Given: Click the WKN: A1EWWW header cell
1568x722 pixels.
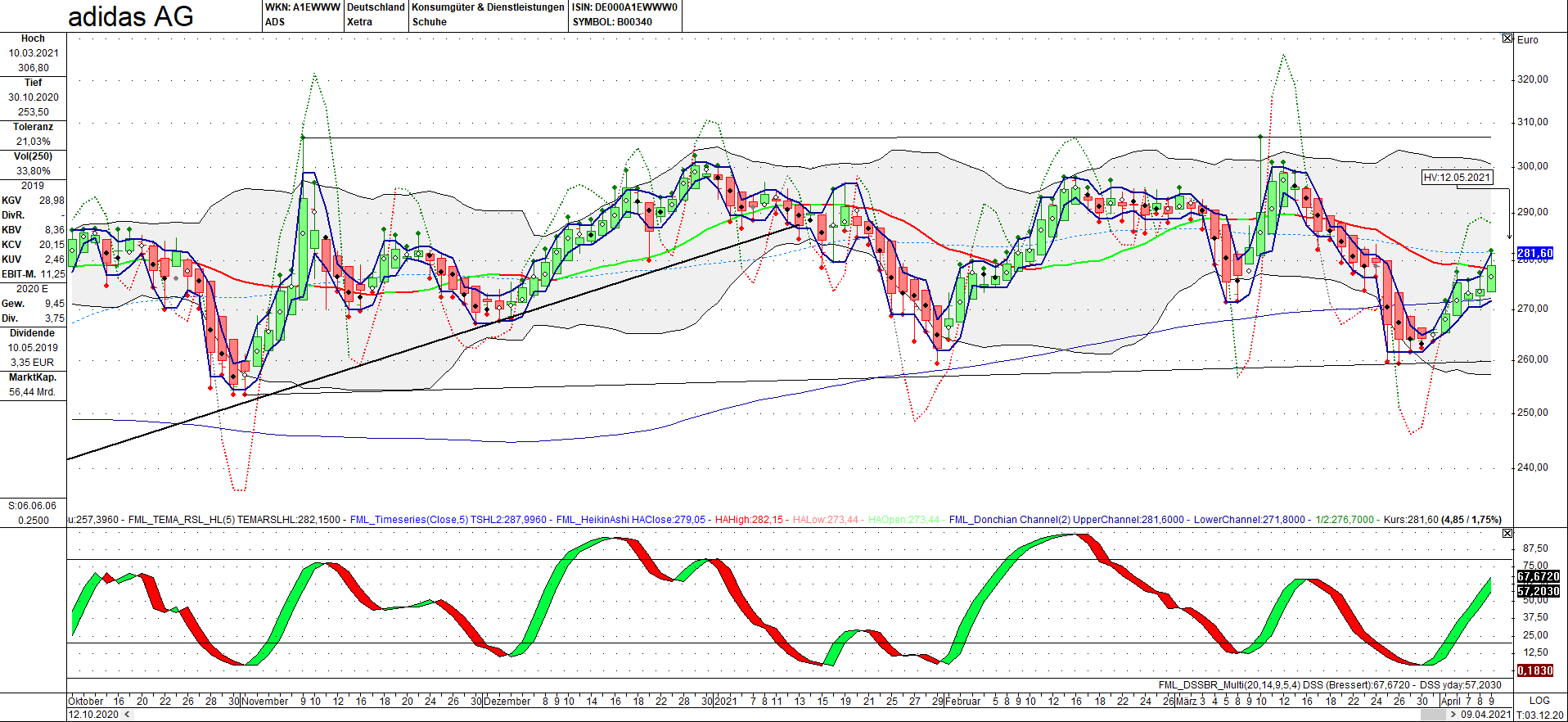Looking at the screenshot, I should tap(303, 7).
